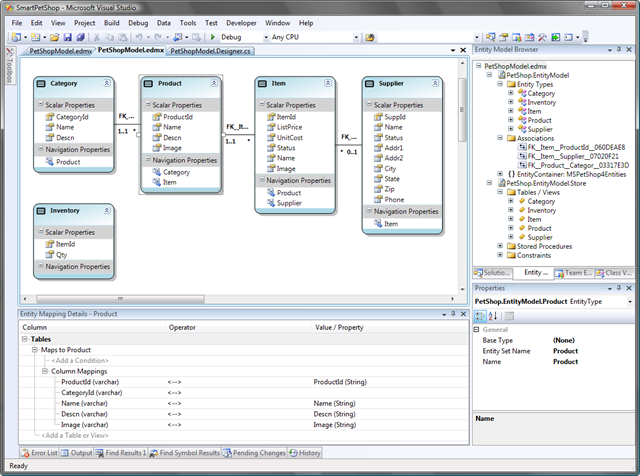The width and height of the screenshot is (640, 476).
Task: Click the Save toolbar icon
Action: click(67, 37)
